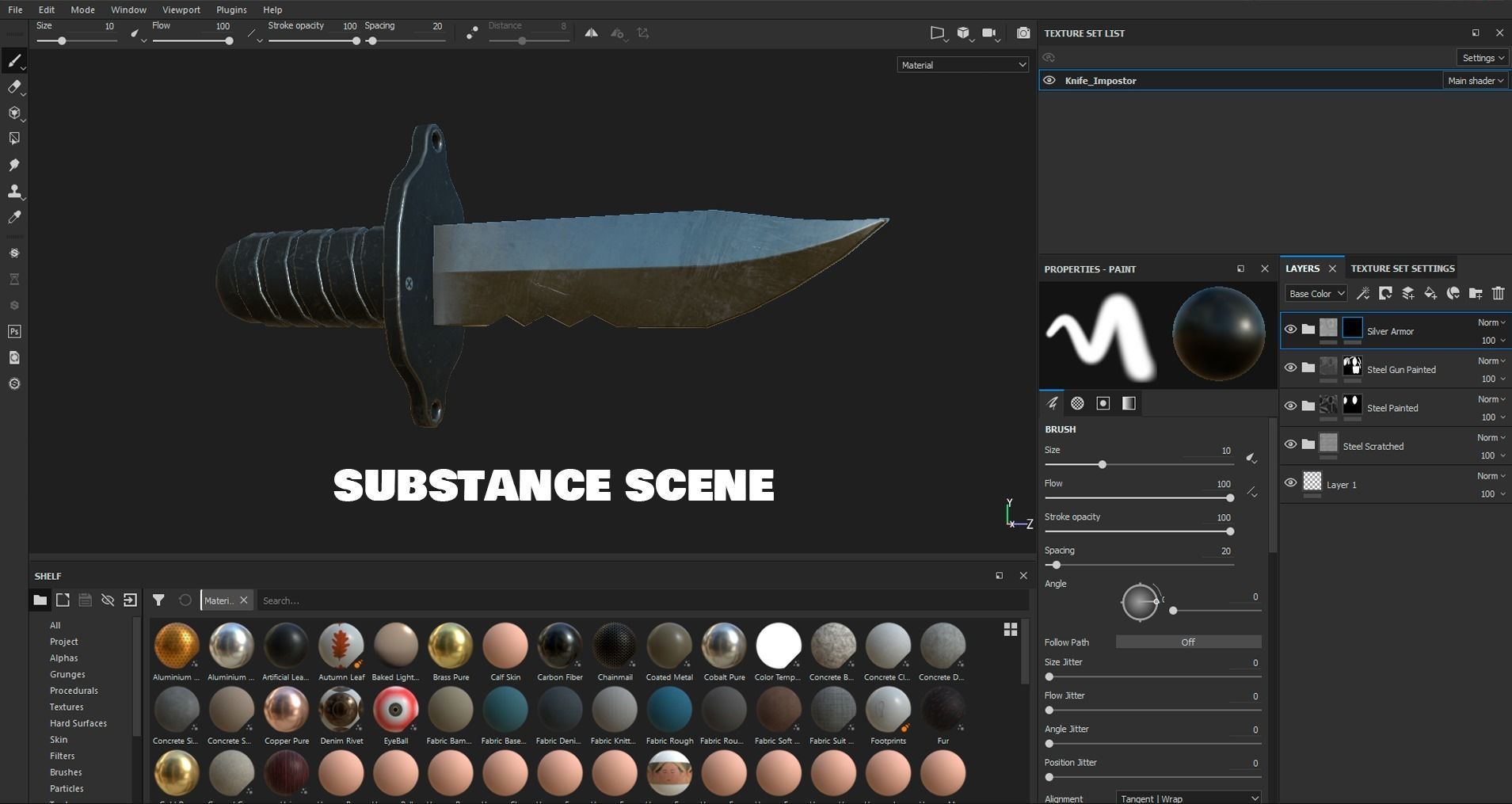Hide the Steel Gun Painted layer

(1290, 368)
